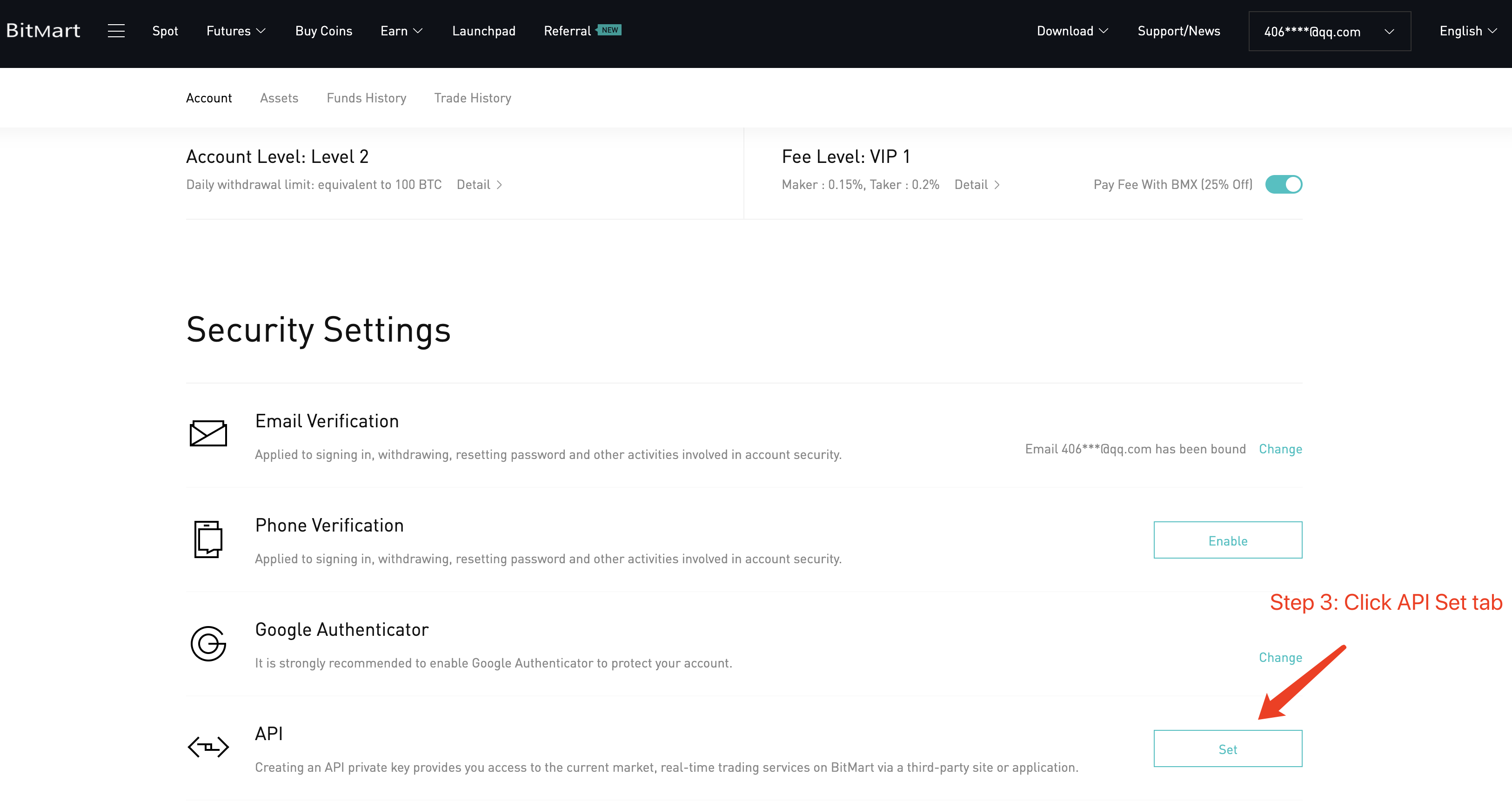
Task: Click the API private key description text
Action: pyautogui.click(x=666, y=767)
